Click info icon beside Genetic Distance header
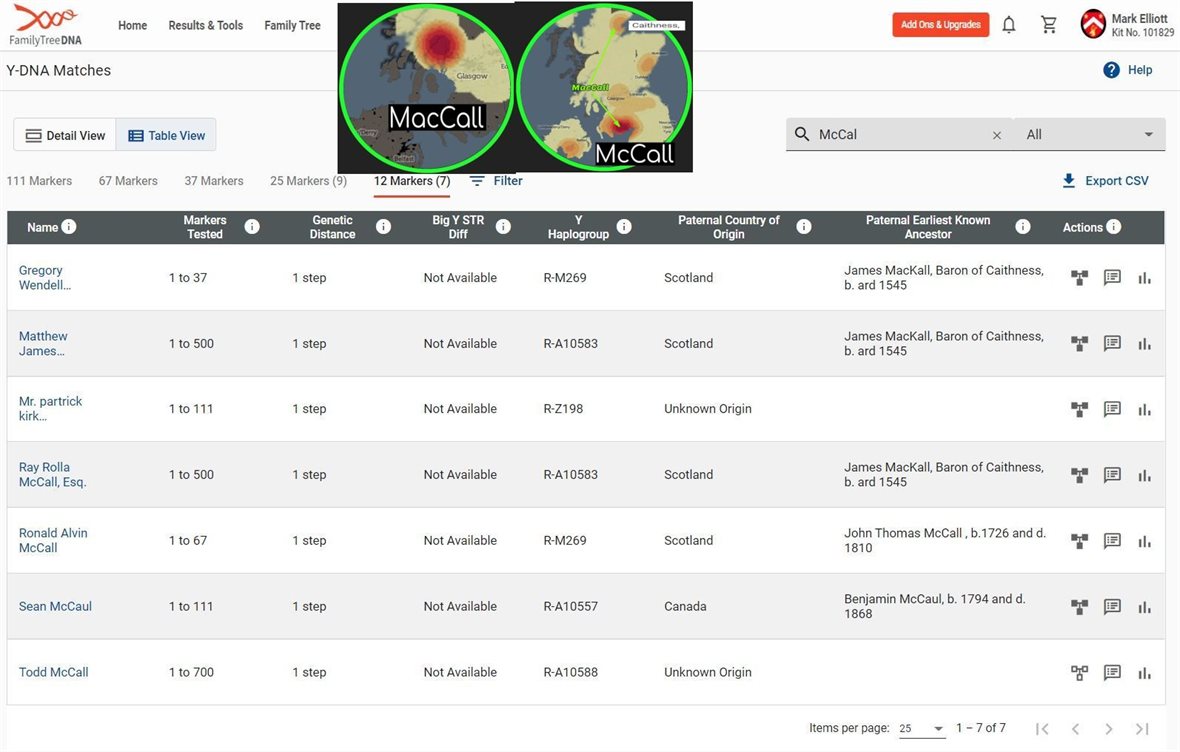1180x752 pixels. (383, 227)
